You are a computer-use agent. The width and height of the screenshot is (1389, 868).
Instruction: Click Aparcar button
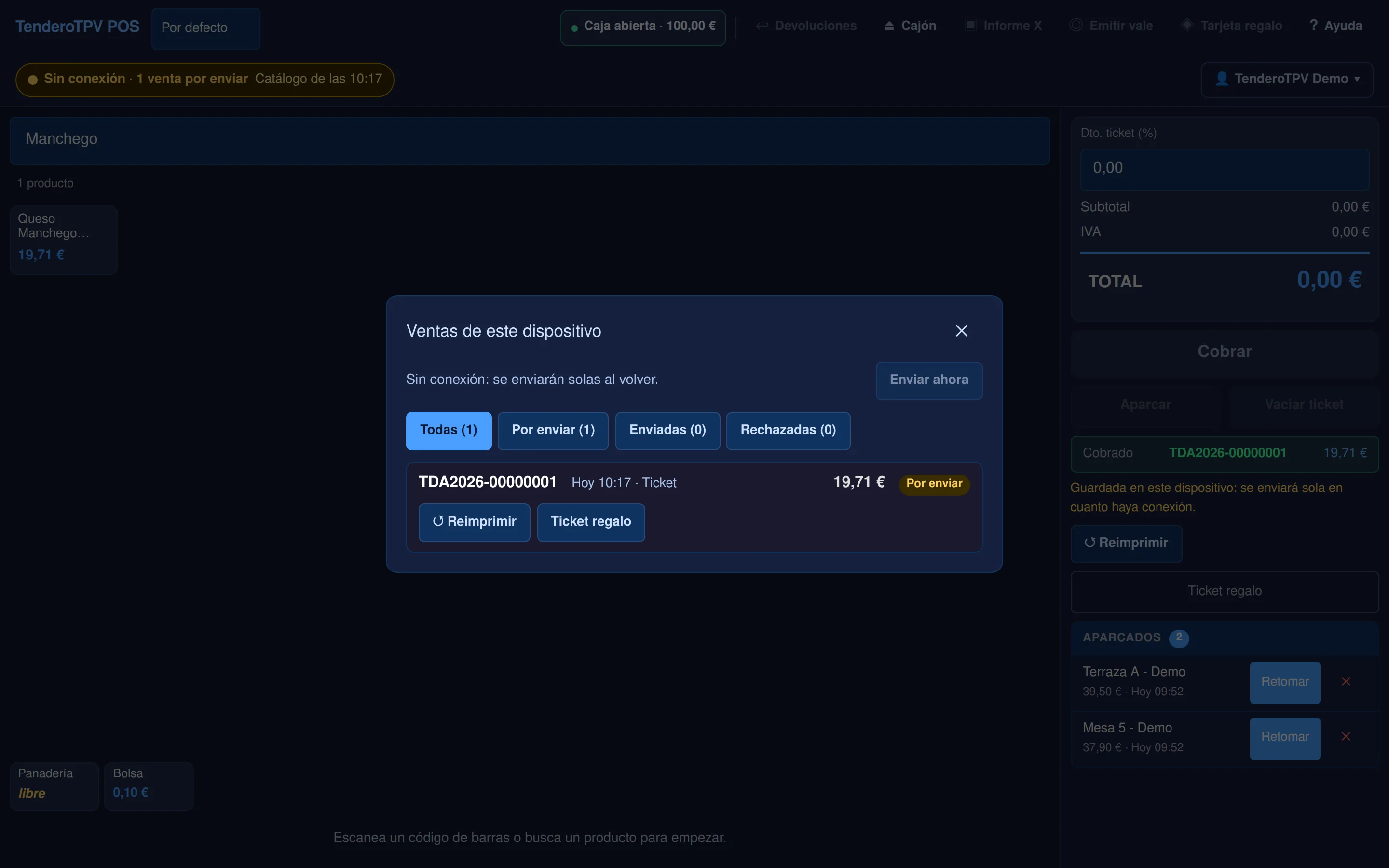tap(1145, 405)
